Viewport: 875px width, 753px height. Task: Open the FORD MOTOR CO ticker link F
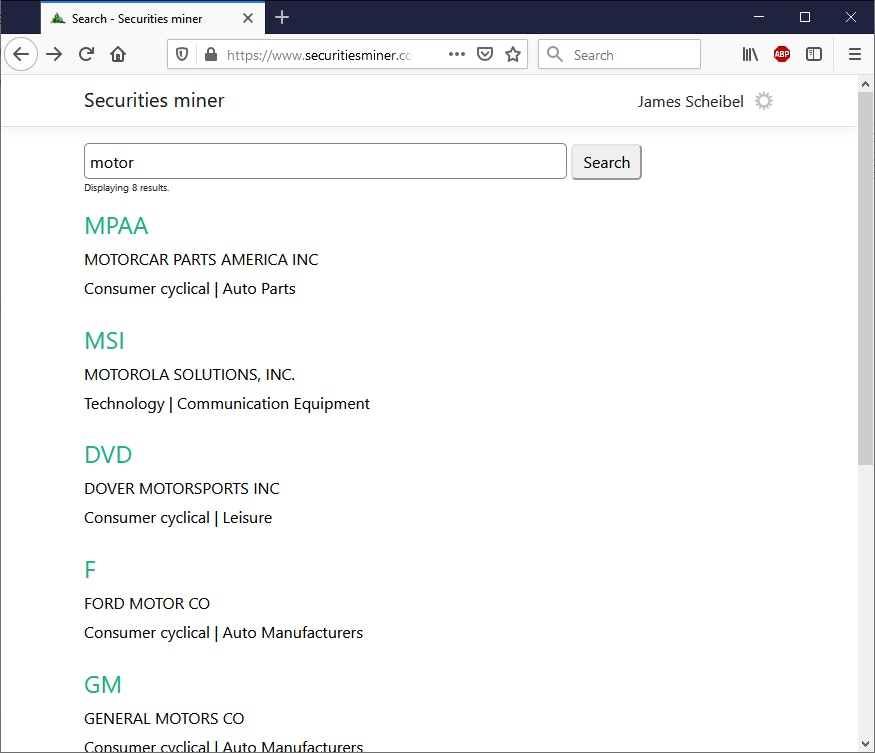coord(89,569)
